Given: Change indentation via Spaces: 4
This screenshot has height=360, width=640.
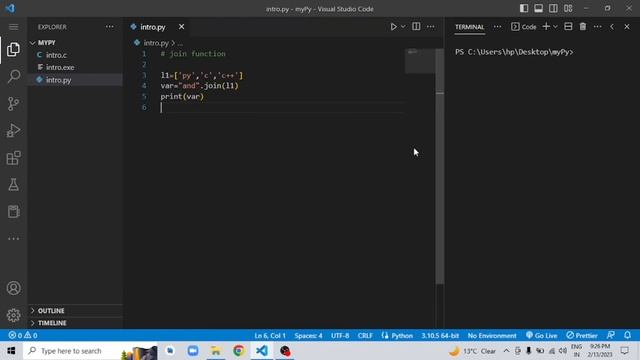Looking at the screenshot, I should (308, 336).
